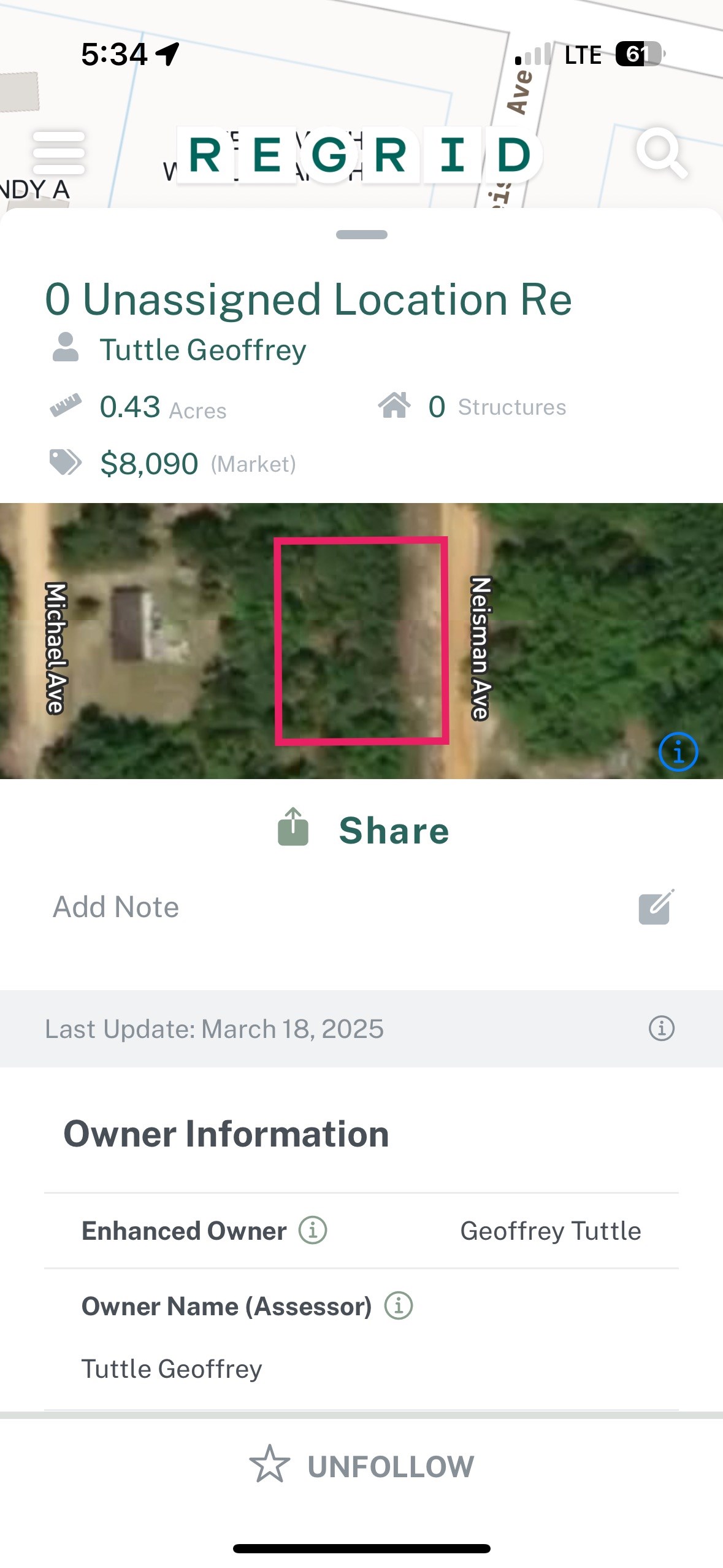Tap the share upload icon
The image size is (723, 1568).
pyautogui.click(x=293, y=828)
